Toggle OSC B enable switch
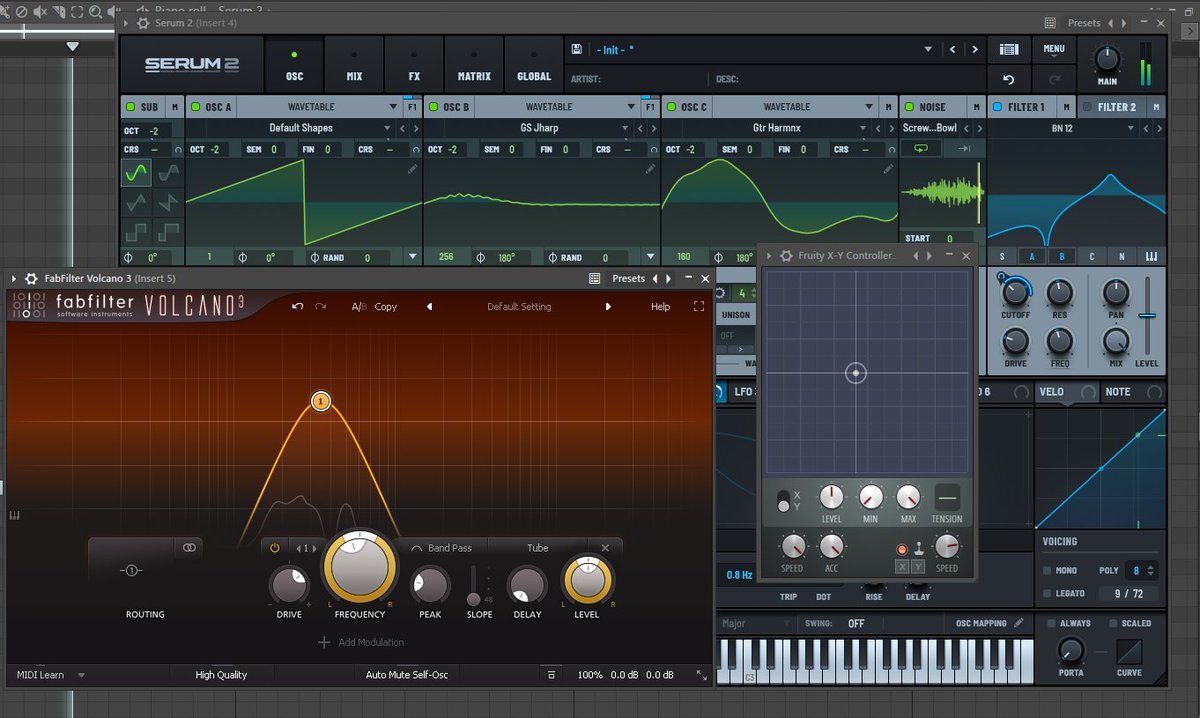This screenshot has height=718, width=1200. (433, 107)
